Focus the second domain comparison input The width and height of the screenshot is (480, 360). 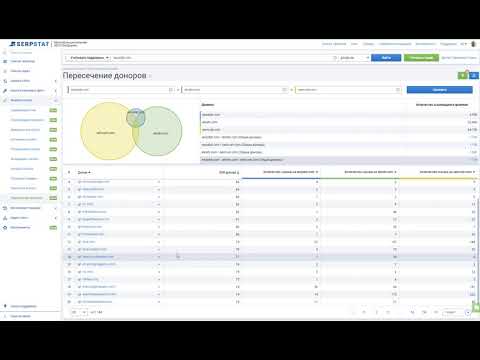(235, 90)
